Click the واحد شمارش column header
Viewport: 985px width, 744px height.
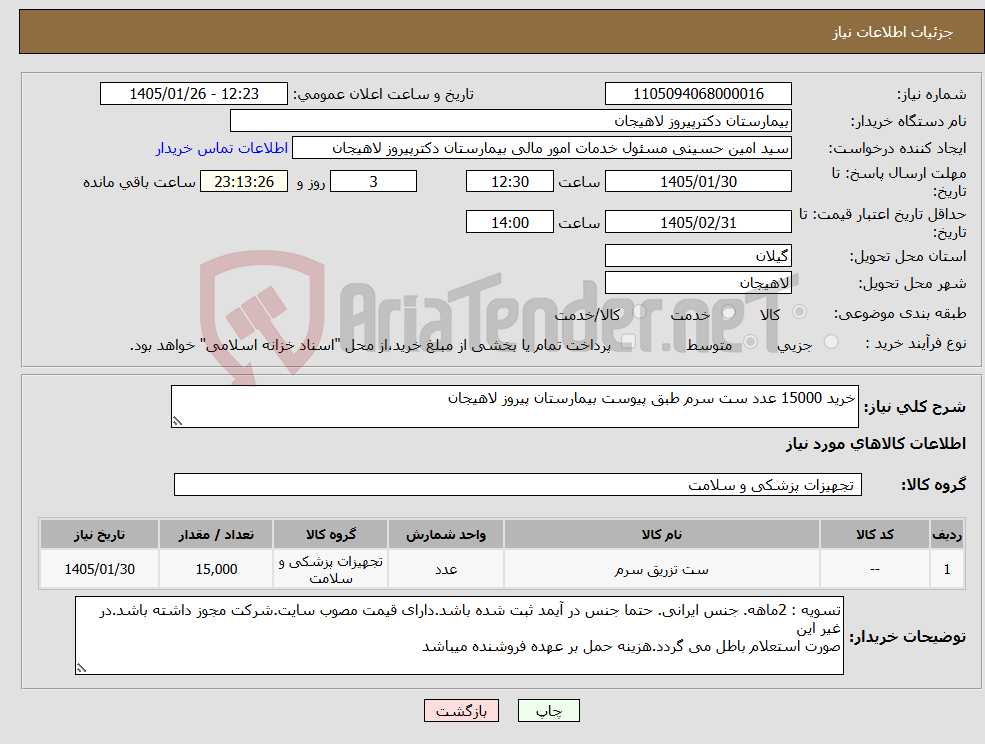446,534
